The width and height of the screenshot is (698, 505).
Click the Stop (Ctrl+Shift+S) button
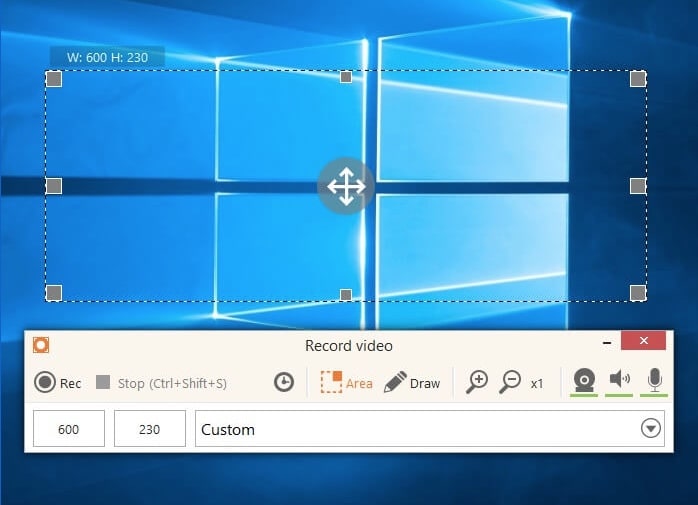coord(161,383)
